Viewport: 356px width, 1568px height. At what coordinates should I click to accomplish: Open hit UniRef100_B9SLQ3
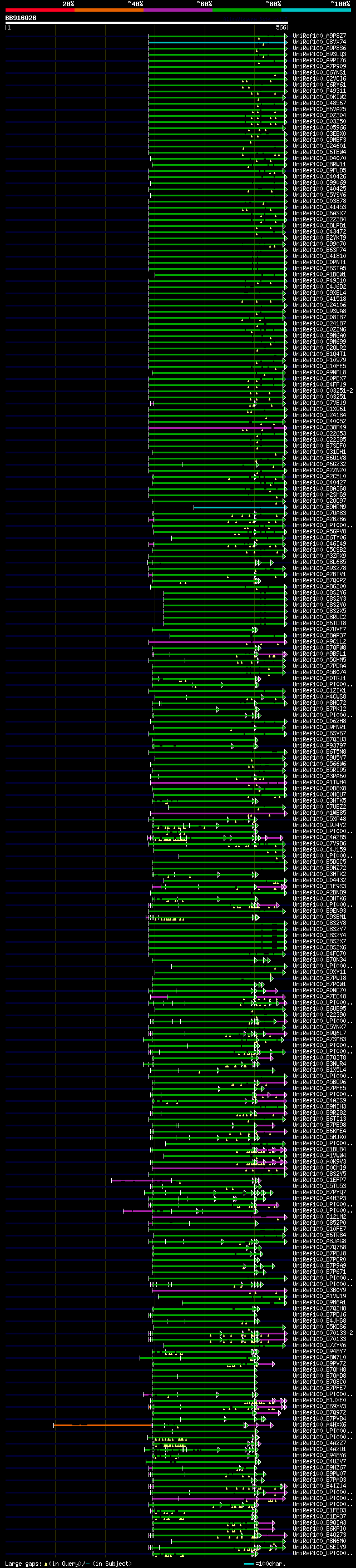point(319,54)
